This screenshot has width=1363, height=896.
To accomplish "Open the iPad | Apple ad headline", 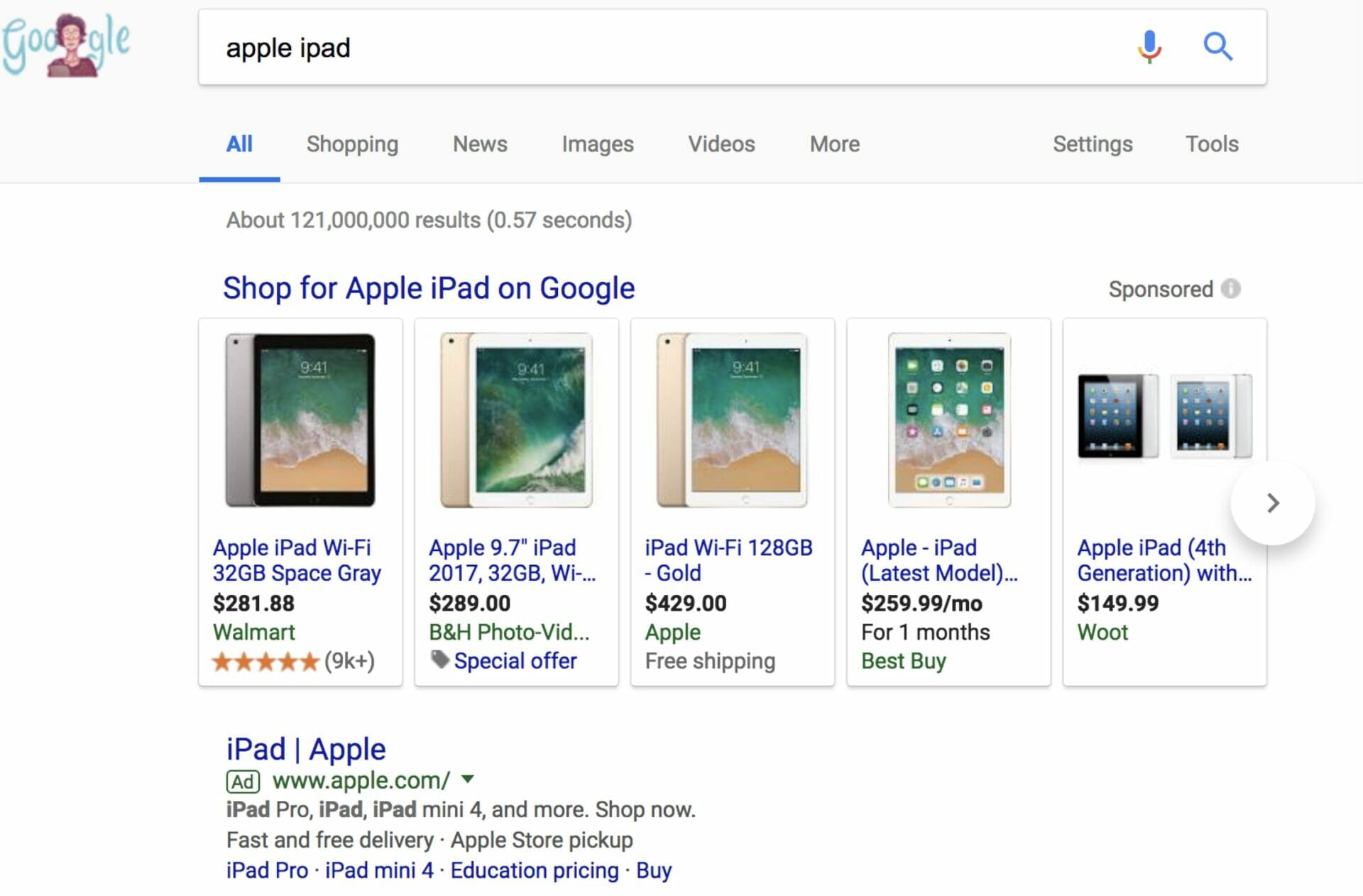I will click(306, 749).
